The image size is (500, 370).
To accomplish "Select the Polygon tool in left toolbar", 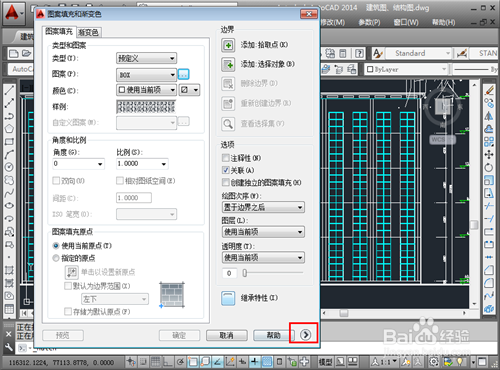I will (9, 129).
